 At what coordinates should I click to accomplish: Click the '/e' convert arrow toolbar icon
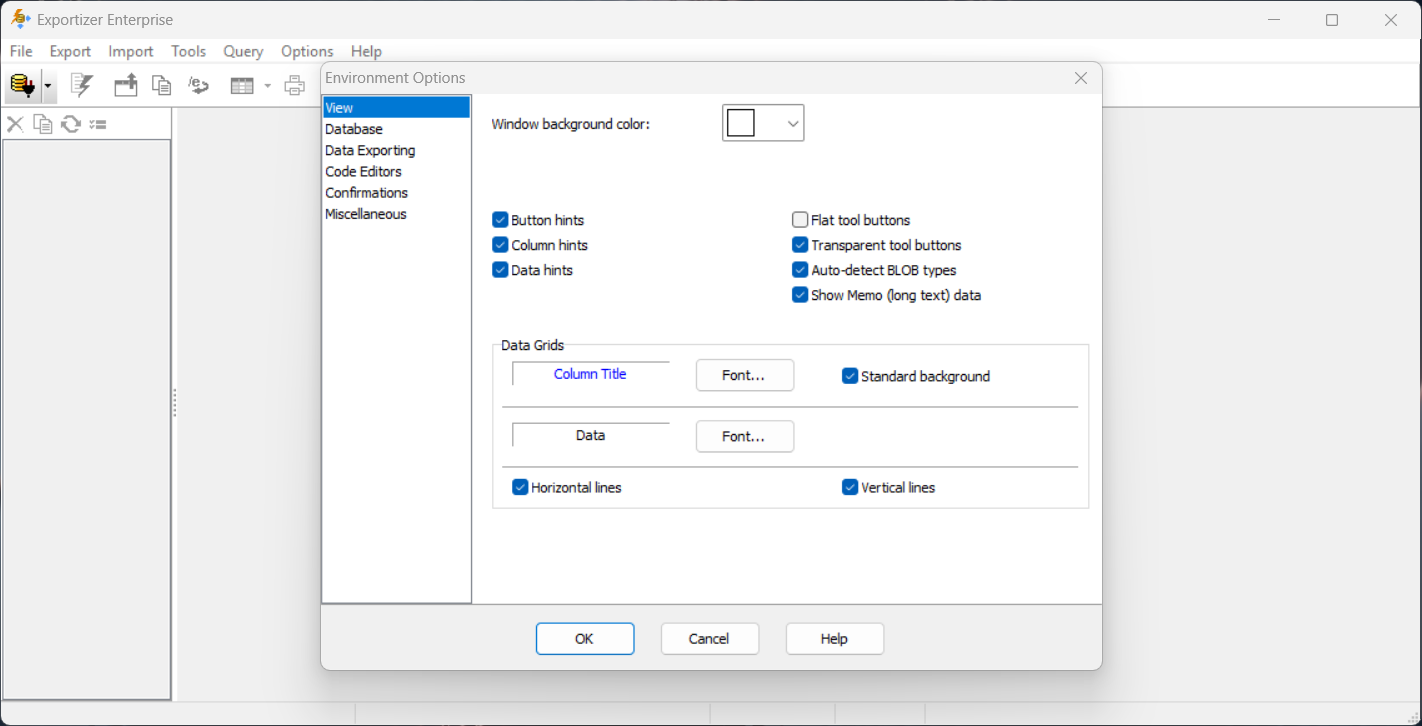198,86
